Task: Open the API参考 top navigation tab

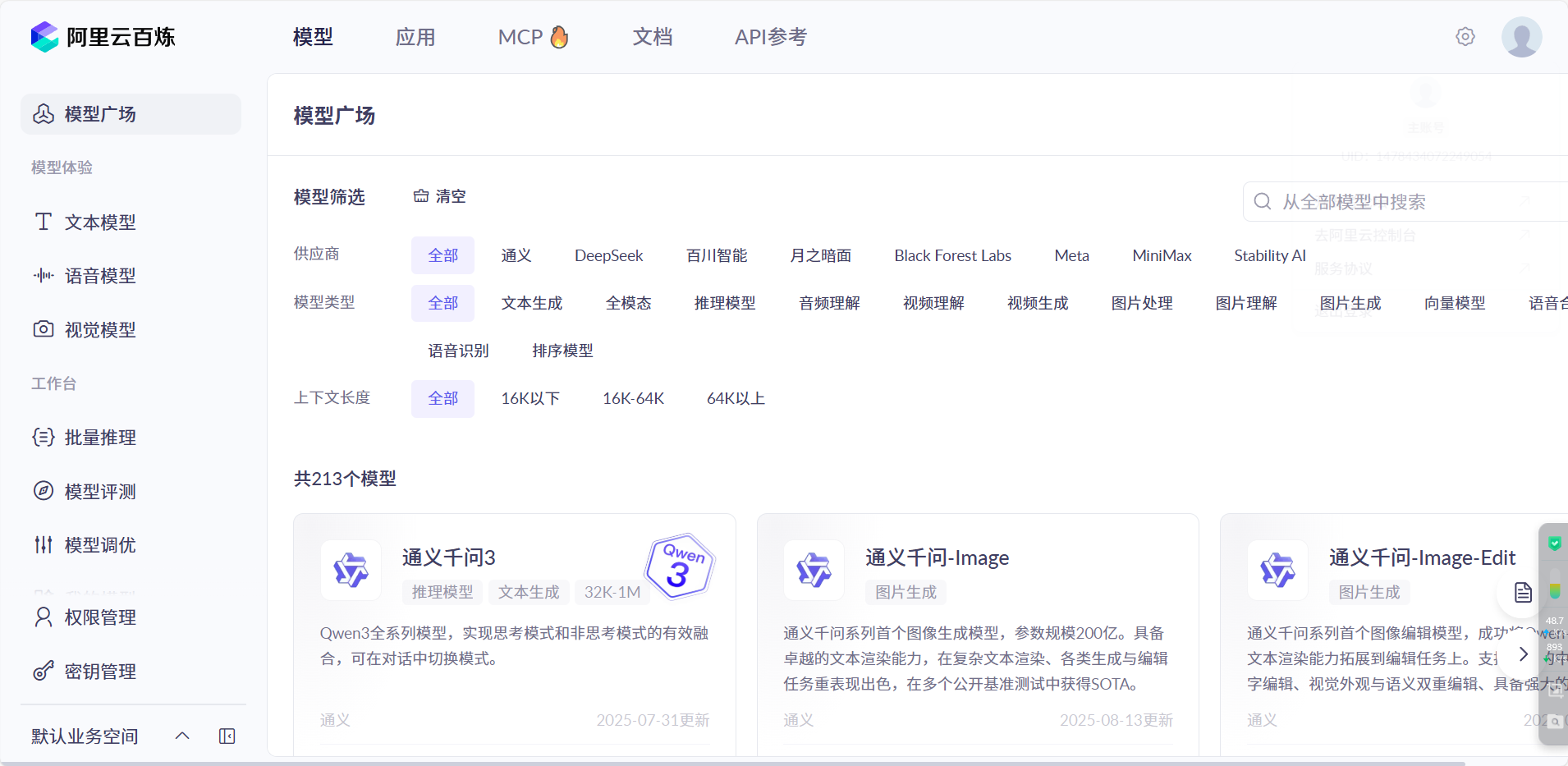Action: tap(771, 37)
